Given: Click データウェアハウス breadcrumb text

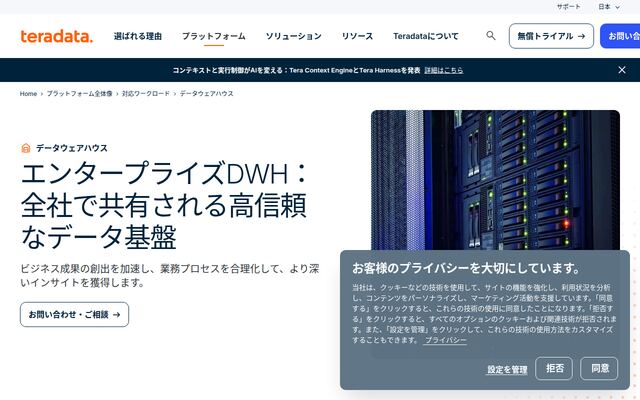Looking at the screenshot, I should coord(207,93).
